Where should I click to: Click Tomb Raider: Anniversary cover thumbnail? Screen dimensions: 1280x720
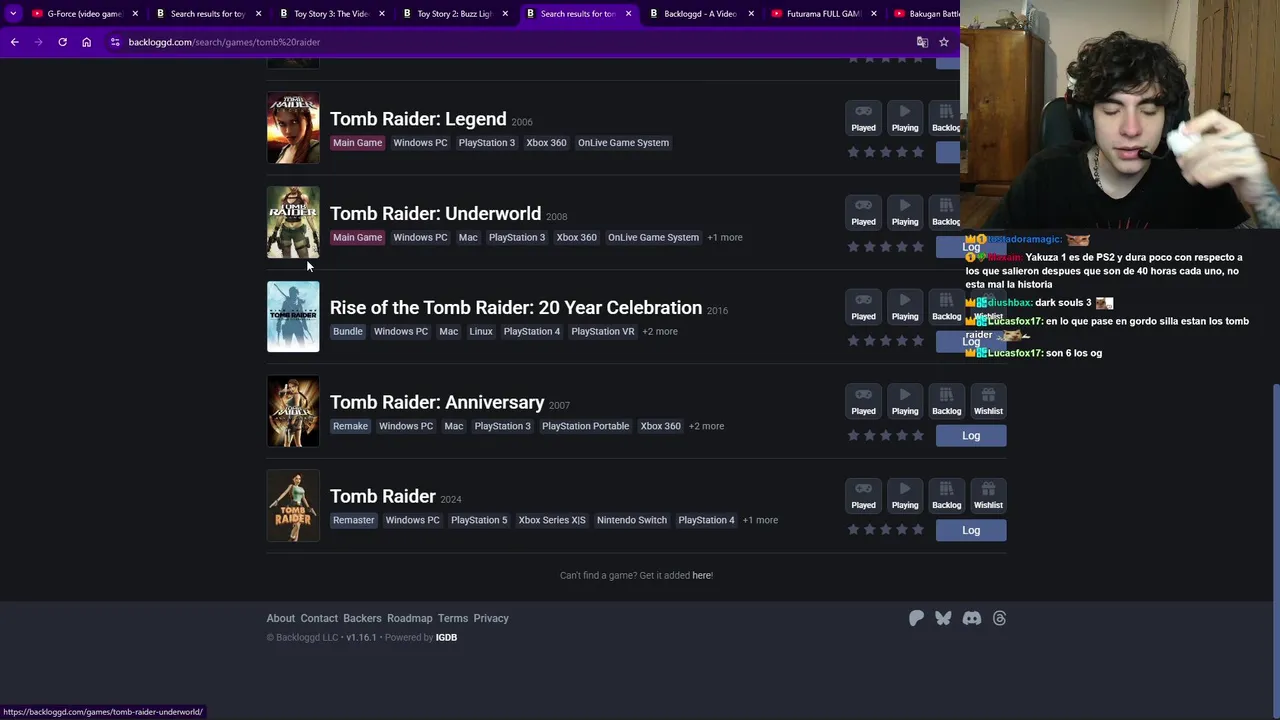(293, 411)
